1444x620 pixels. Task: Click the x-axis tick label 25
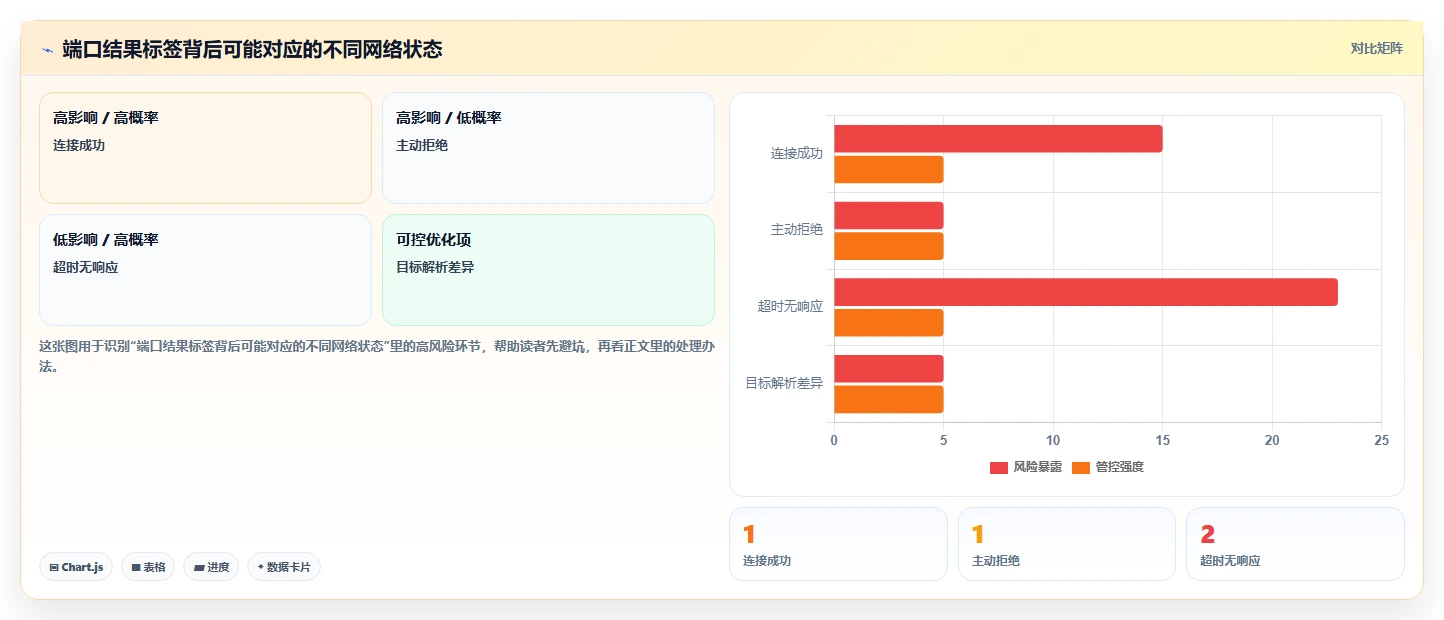(x=1381, y=441)
